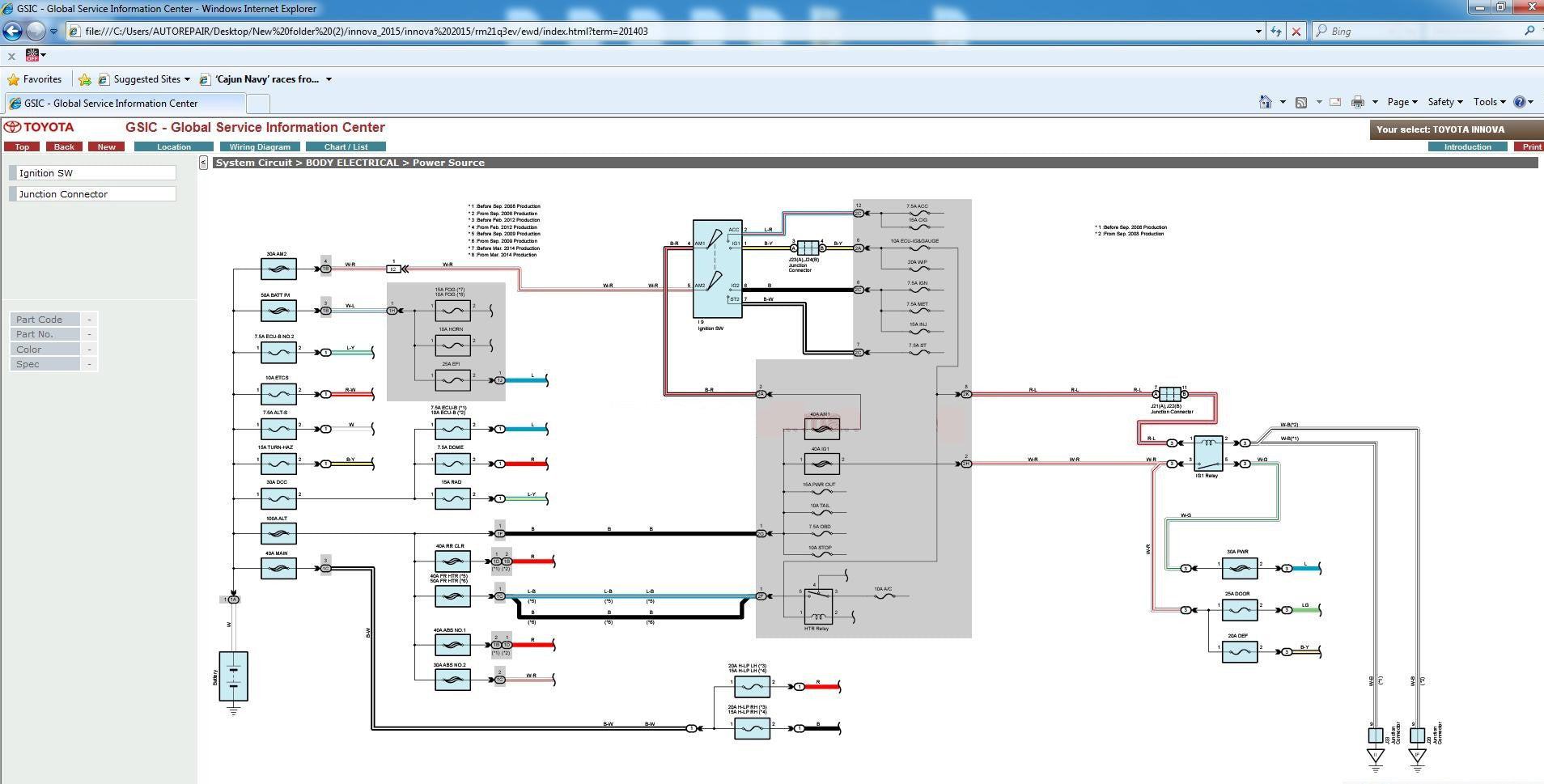The width and height of the screenshot is (1544, 784).
Task: Click the red Top button
Action: coord(22,147)
